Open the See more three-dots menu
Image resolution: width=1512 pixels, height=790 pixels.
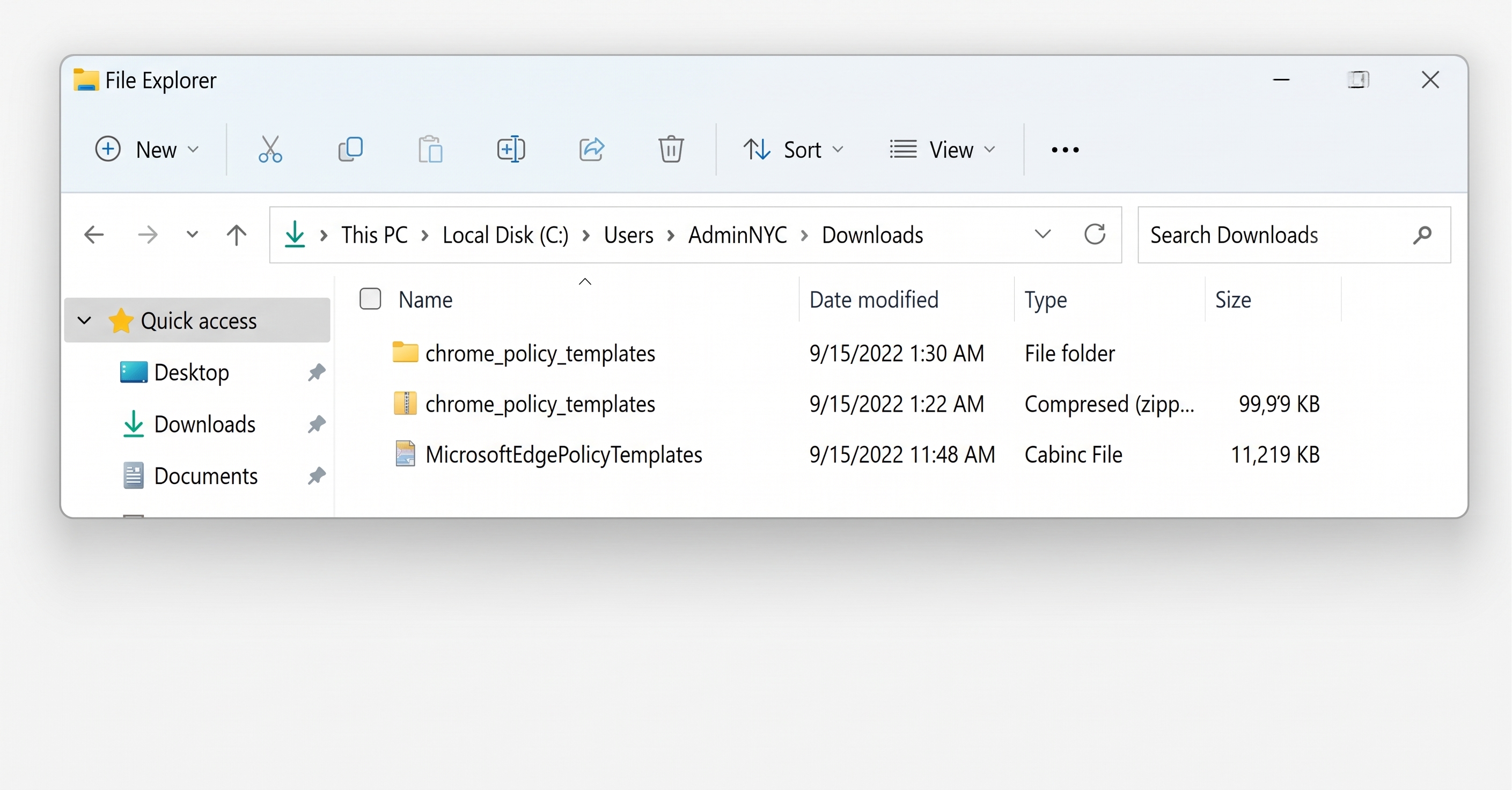pyautogui.click(x=1065, y=150)
